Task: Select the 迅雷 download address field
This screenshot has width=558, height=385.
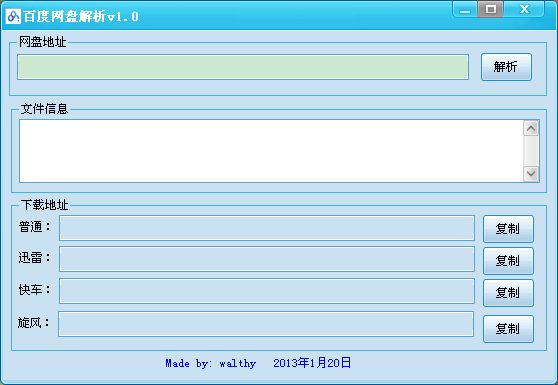Action: click(267, 259)
